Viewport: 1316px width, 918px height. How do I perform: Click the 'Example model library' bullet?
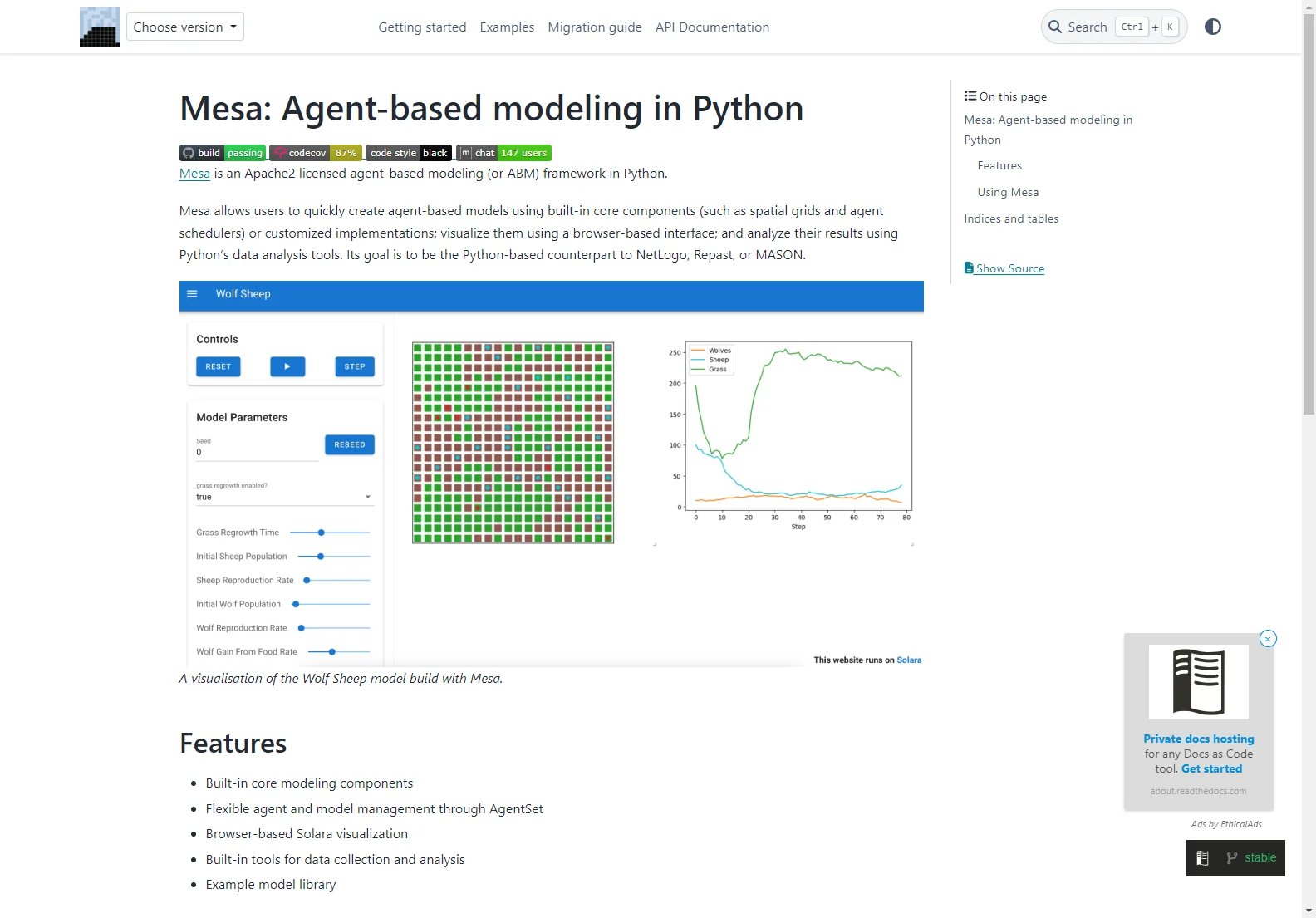[x=271, y=885]
